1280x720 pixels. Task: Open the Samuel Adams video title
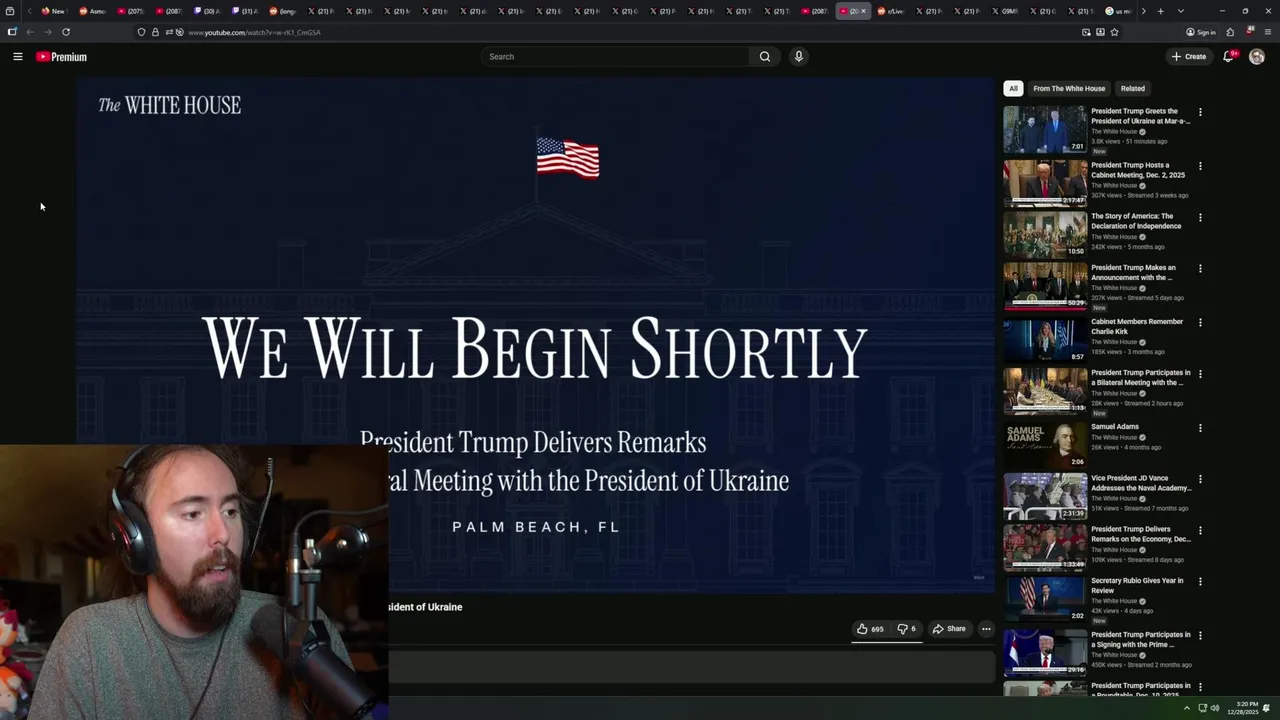point(1115,427)
